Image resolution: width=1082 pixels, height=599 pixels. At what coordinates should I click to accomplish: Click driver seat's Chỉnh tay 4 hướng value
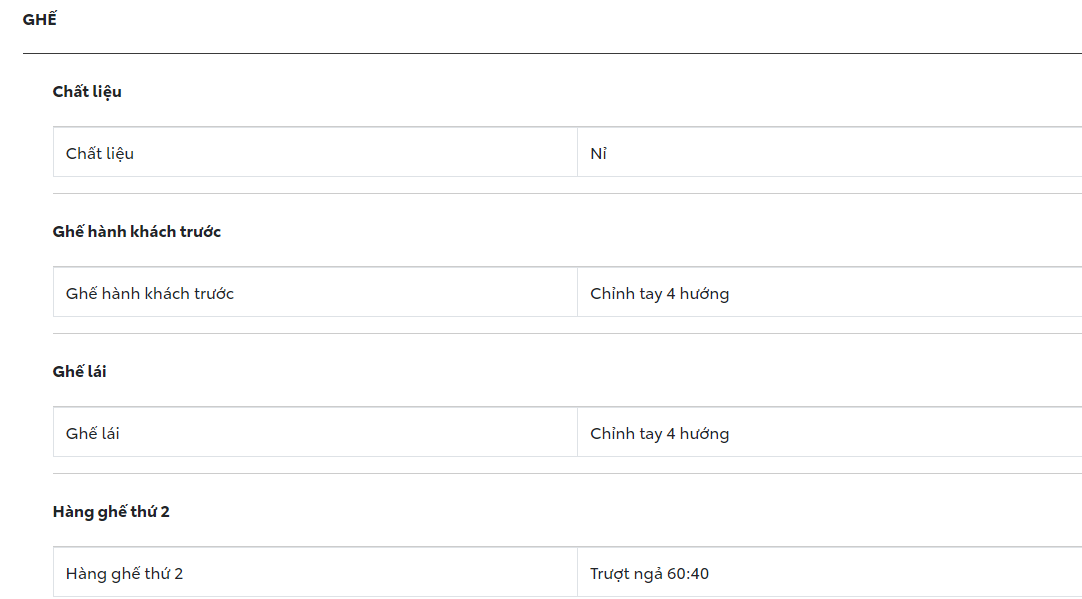tap(659, 434)
